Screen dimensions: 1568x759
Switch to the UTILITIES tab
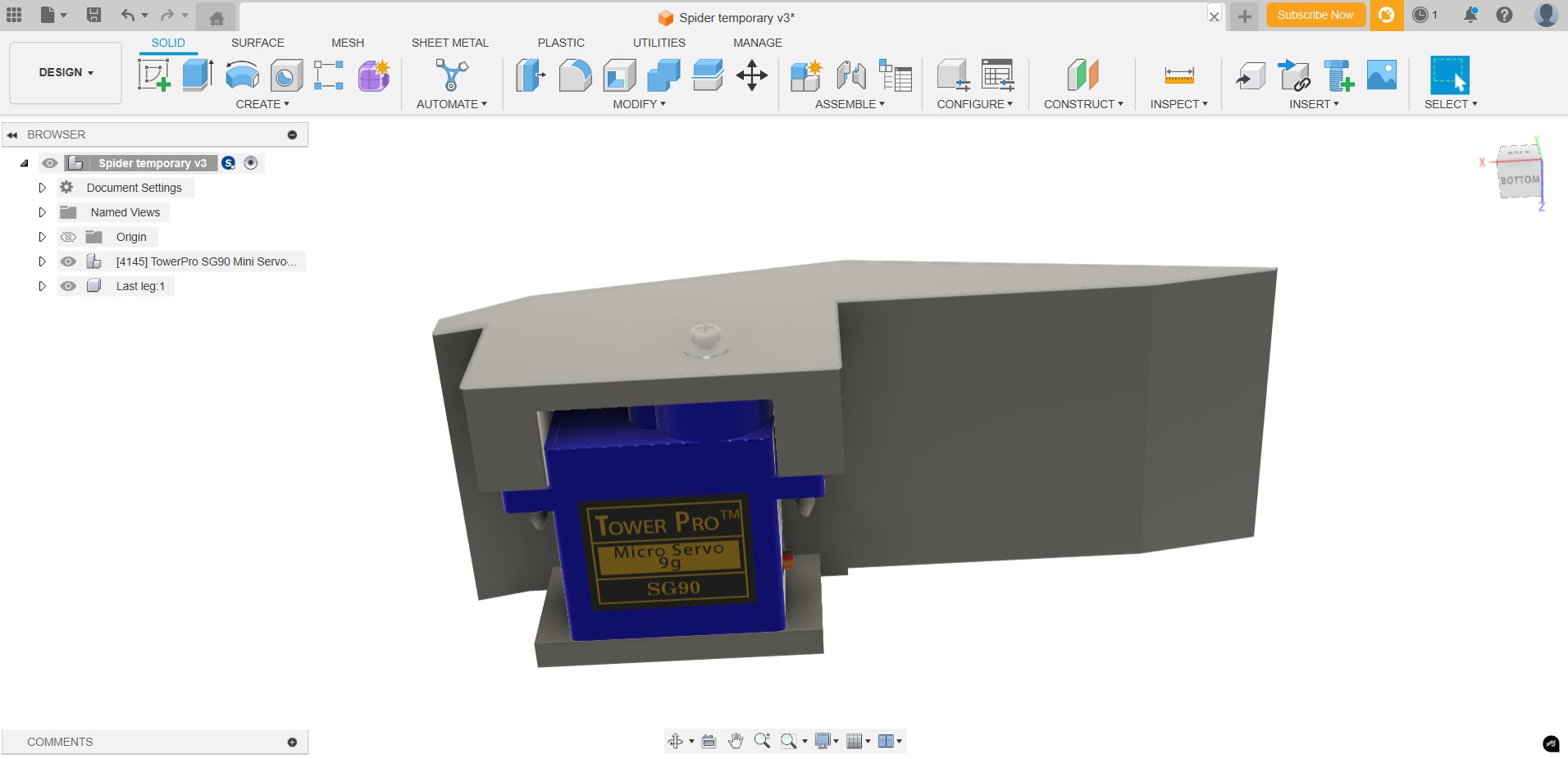tap(659, 43)
